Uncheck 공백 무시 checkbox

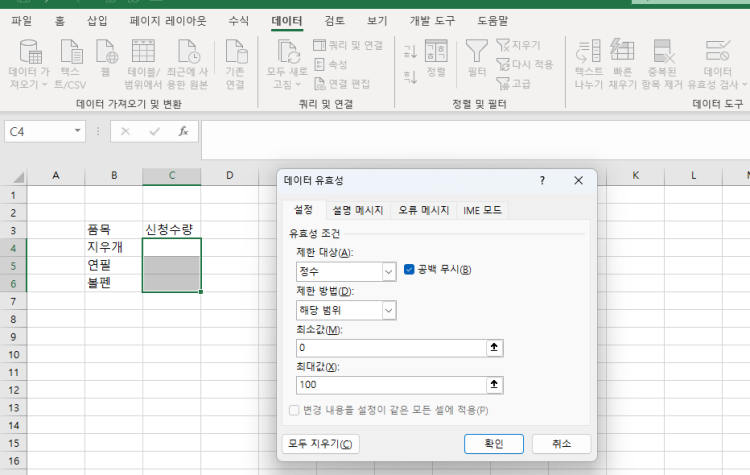pos(409,269)
